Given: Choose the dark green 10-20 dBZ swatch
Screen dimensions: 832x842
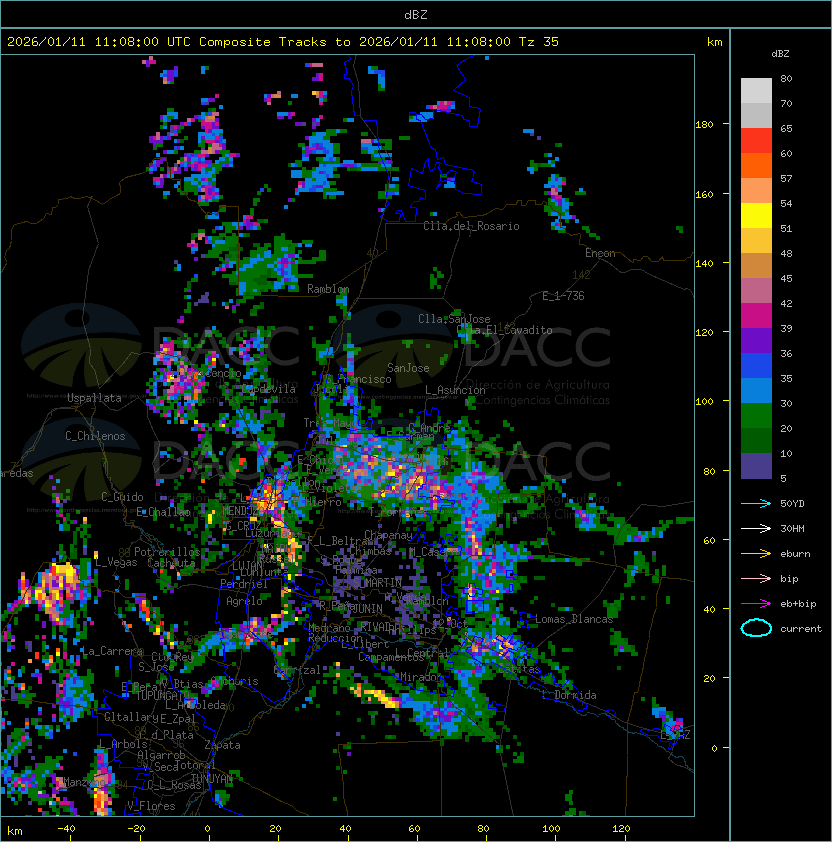Looking at the screenshot, I should 756,441.
